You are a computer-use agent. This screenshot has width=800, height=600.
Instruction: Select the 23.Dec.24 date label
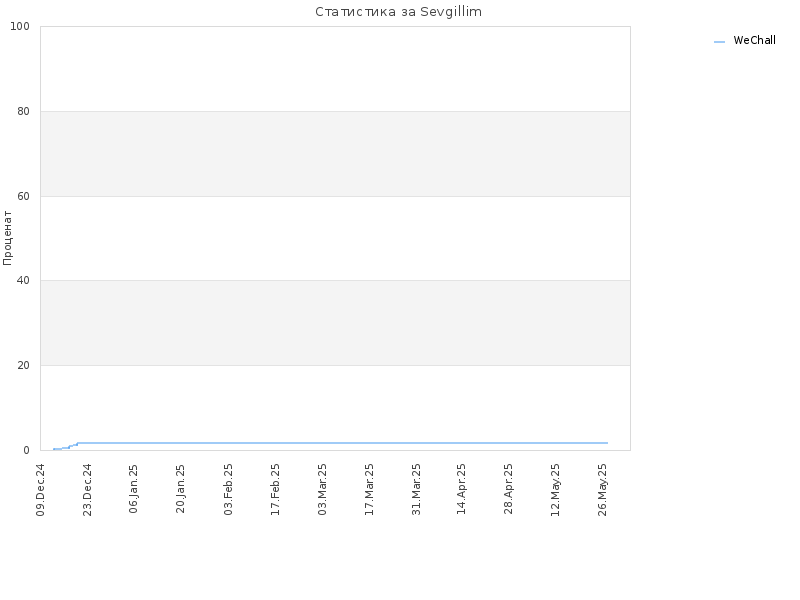[x=87, y=490]
